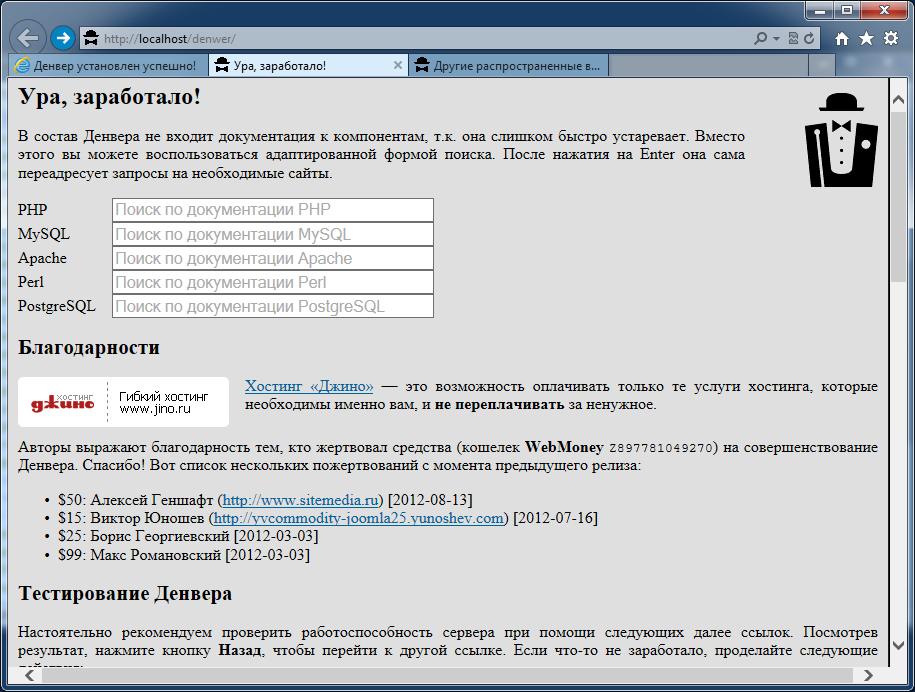The height and width of the screenshot is (692, 915).
Task: Toggle the compatibility view icon
Action: pyautogui.click(x=793, y=39)
